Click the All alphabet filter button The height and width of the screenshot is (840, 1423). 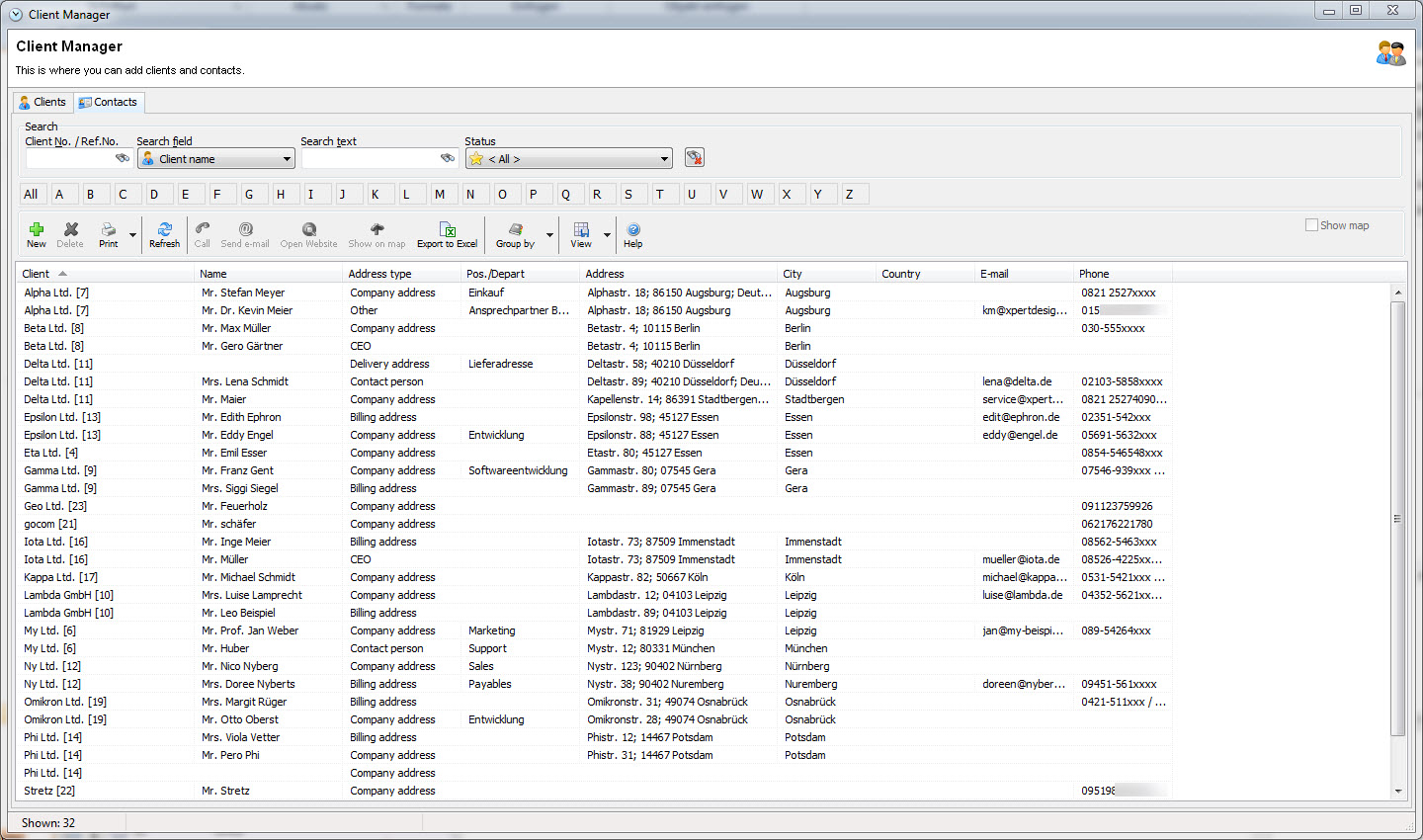[31, 194]
